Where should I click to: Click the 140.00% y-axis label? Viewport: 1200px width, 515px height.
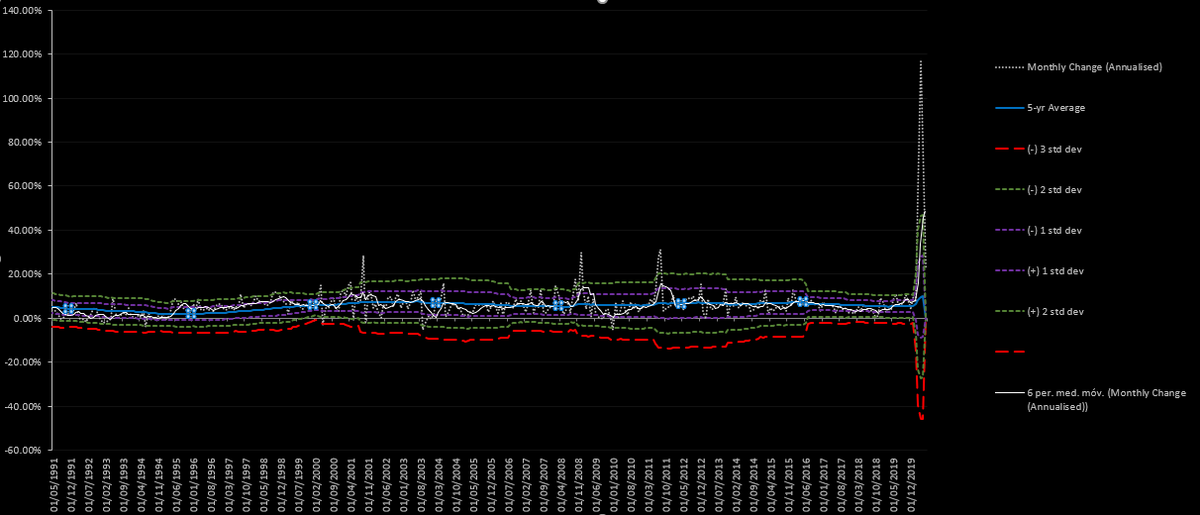[20, 10]
